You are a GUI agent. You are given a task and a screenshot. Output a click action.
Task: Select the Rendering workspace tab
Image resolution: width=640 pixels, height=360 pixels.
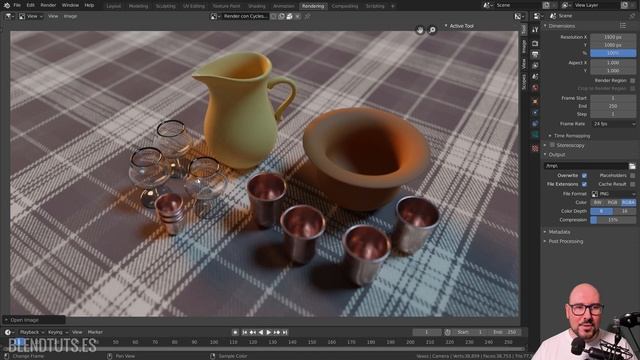(313, 6)
